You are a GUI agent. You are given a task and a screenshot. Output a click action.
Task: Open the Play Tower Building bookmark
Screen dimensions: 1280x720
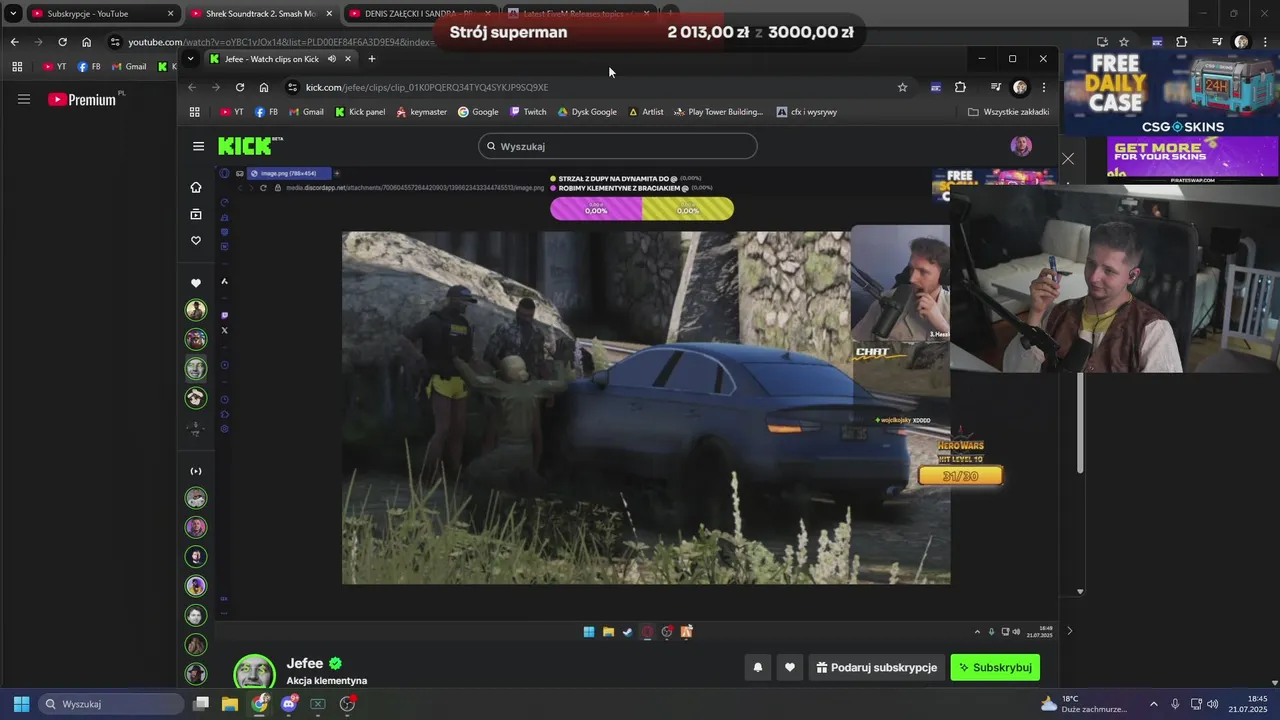point(718,112)
